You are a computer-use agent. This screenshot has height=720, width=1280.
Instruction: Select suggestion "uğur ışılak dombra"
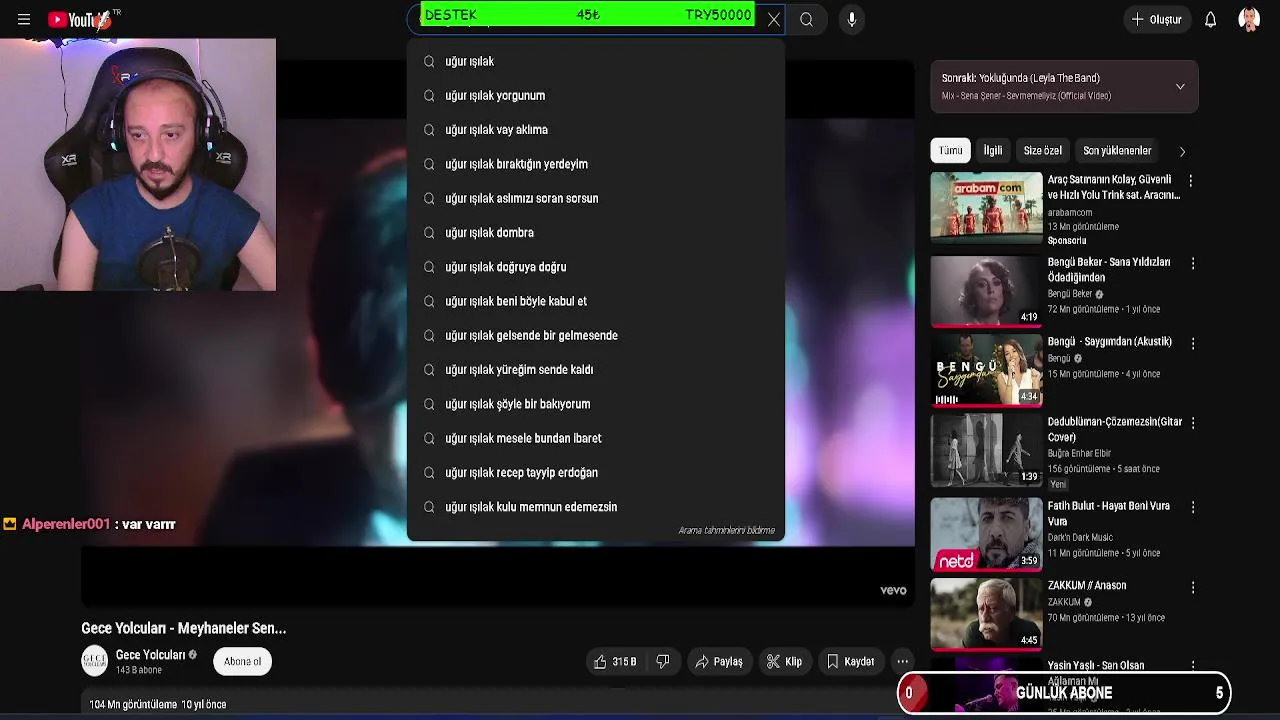596,232
